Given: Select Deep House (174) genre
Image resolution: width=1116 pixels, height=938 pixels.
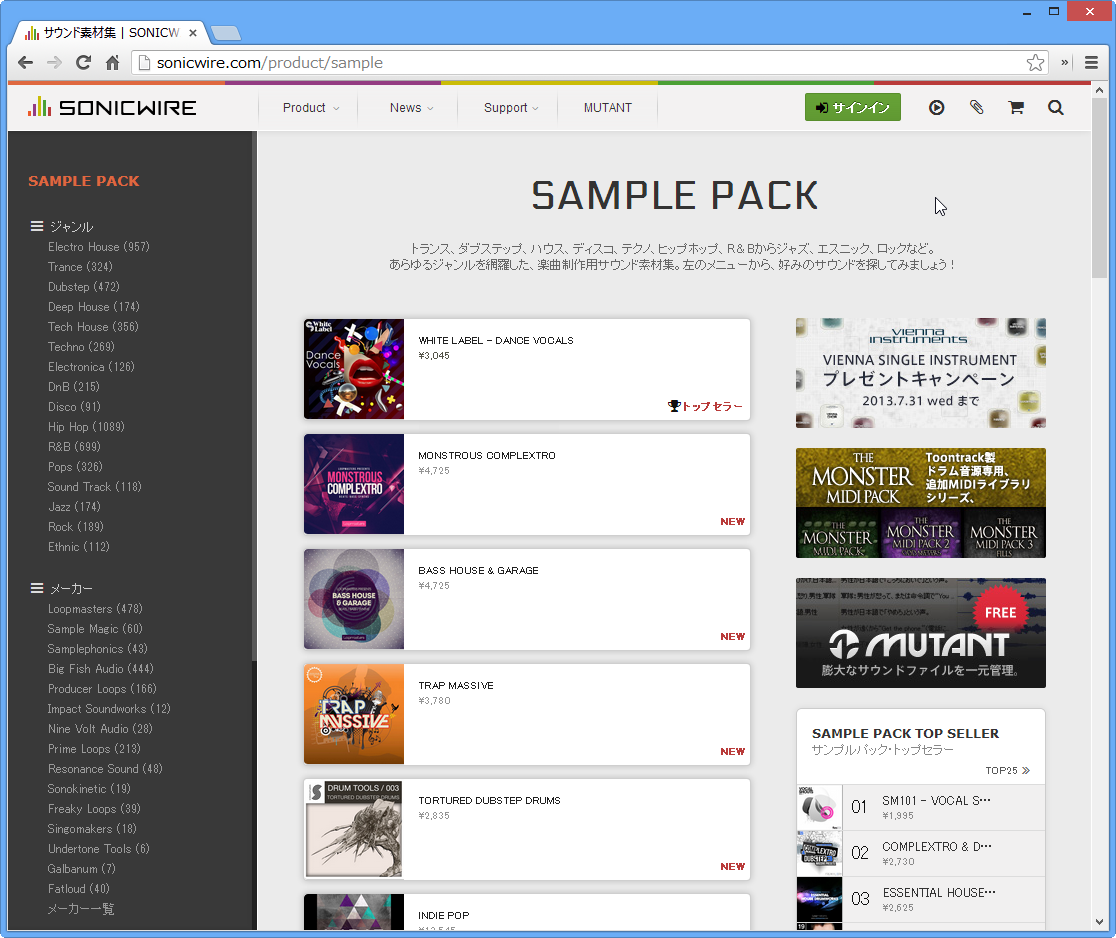Looking at the screenshot, I should pyautogui.click(x=94, y=307).
